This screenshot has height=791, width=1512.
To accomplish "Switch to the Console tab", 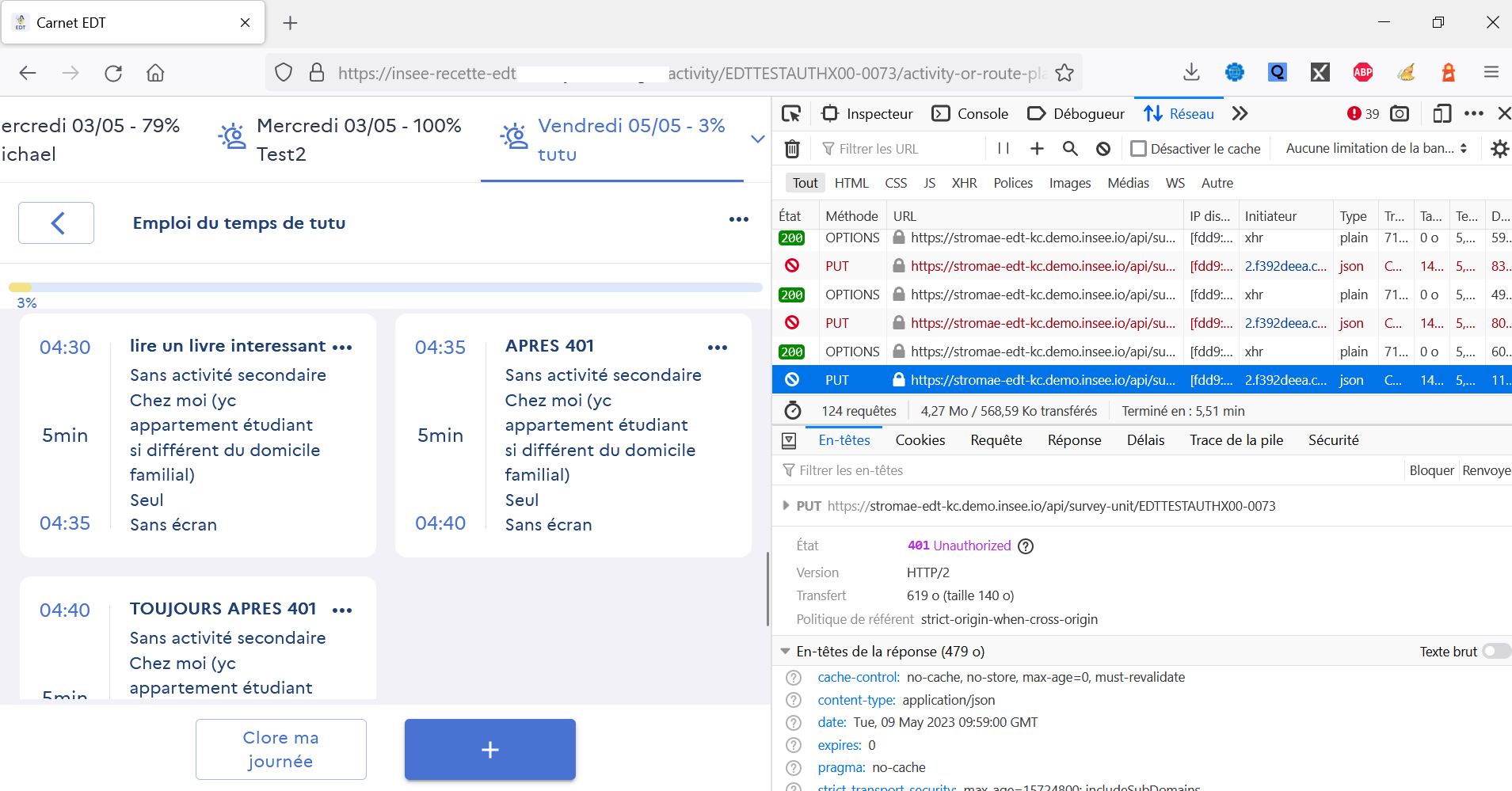I will pos(970,113).
